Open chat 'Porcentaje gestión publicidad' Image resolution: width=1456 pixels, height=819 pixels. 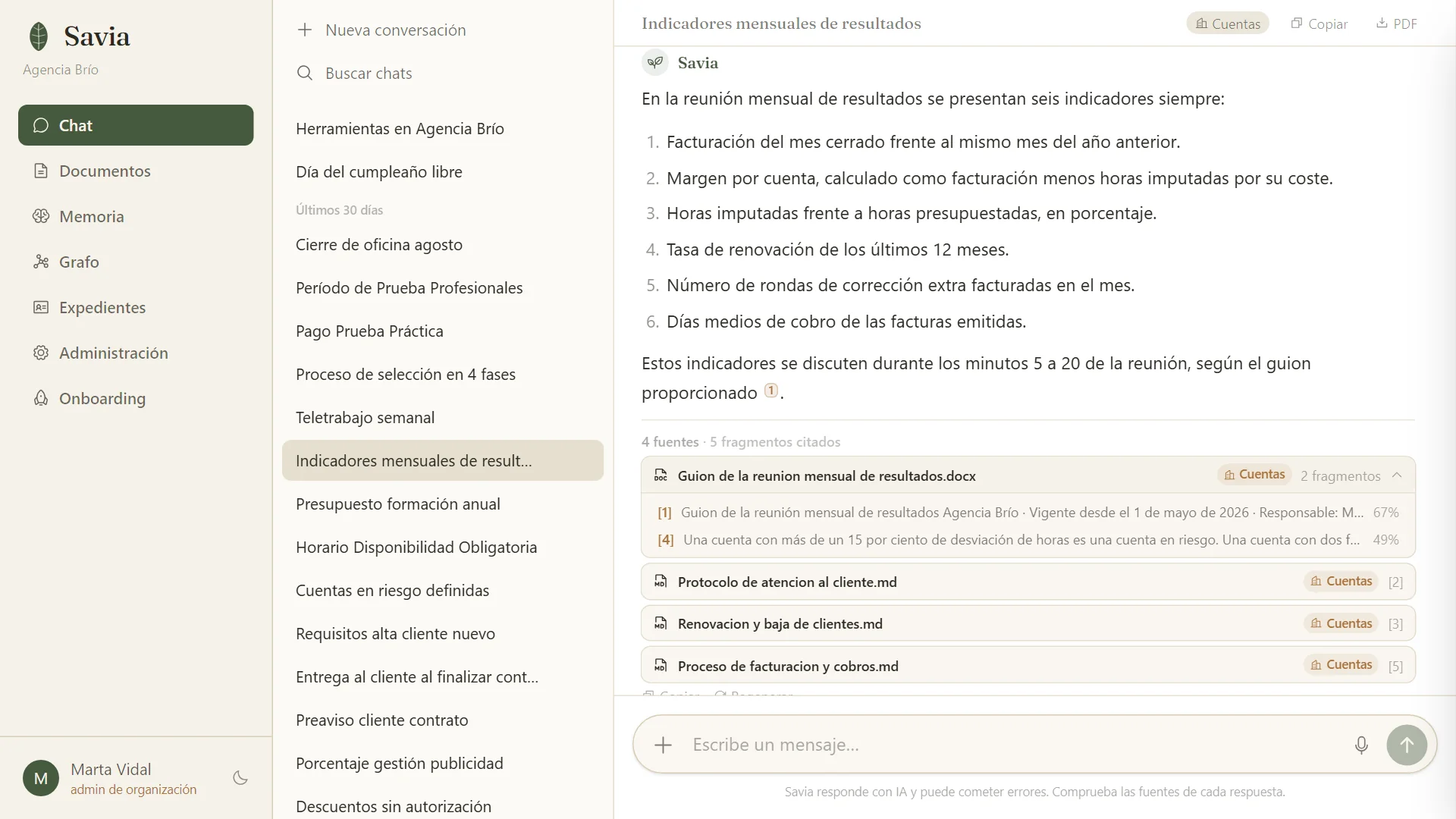443,763
